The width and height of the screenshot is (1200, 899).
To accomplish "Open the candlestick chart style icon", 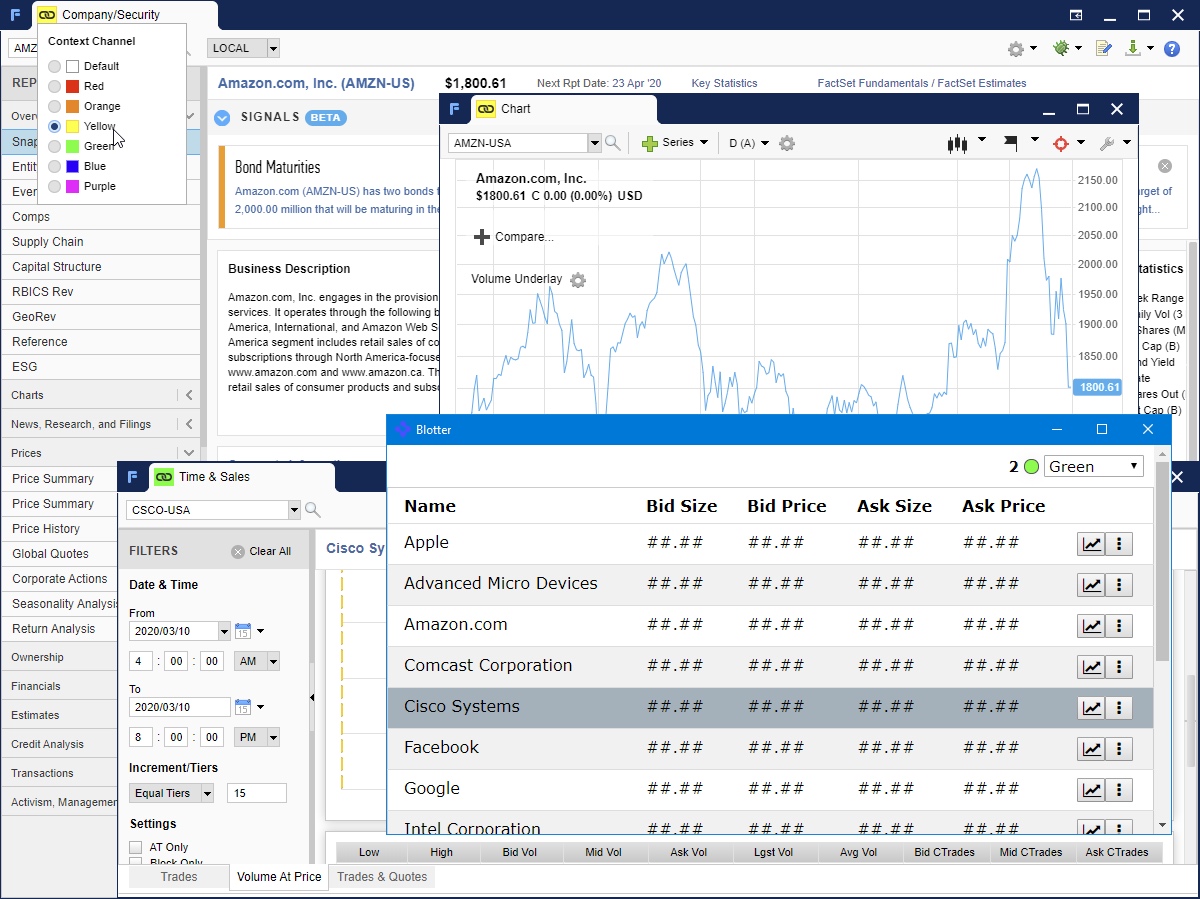I will tap(957, 143).
